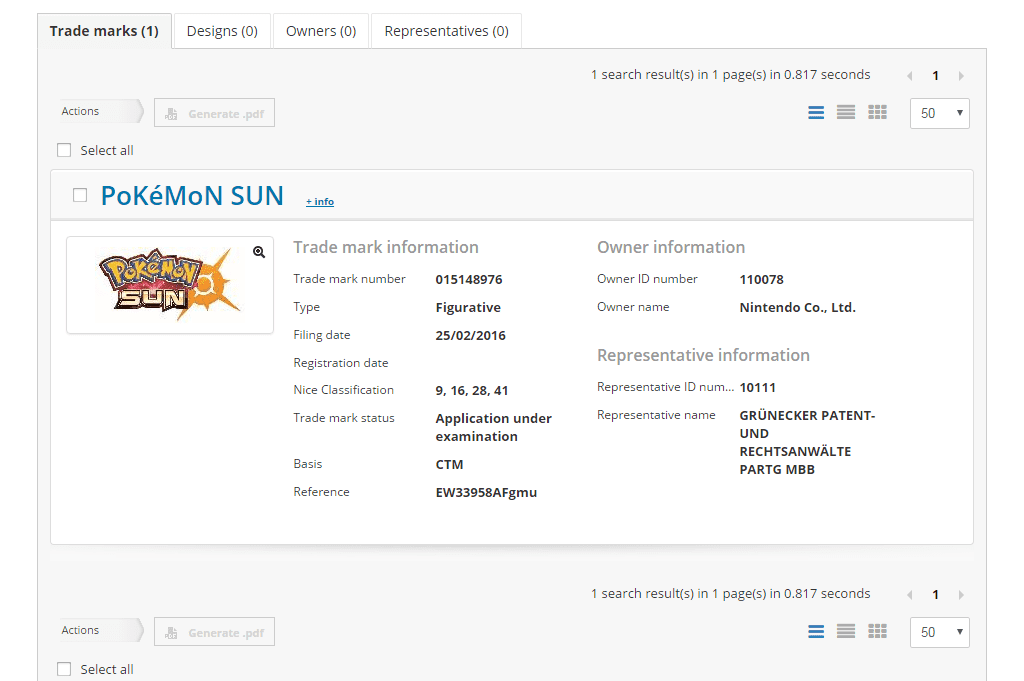Click the representative name GRÜNECKER PATENT- UND RECHTSANWÄLTE
1024x681 pixels.
(x=807, y=442)
